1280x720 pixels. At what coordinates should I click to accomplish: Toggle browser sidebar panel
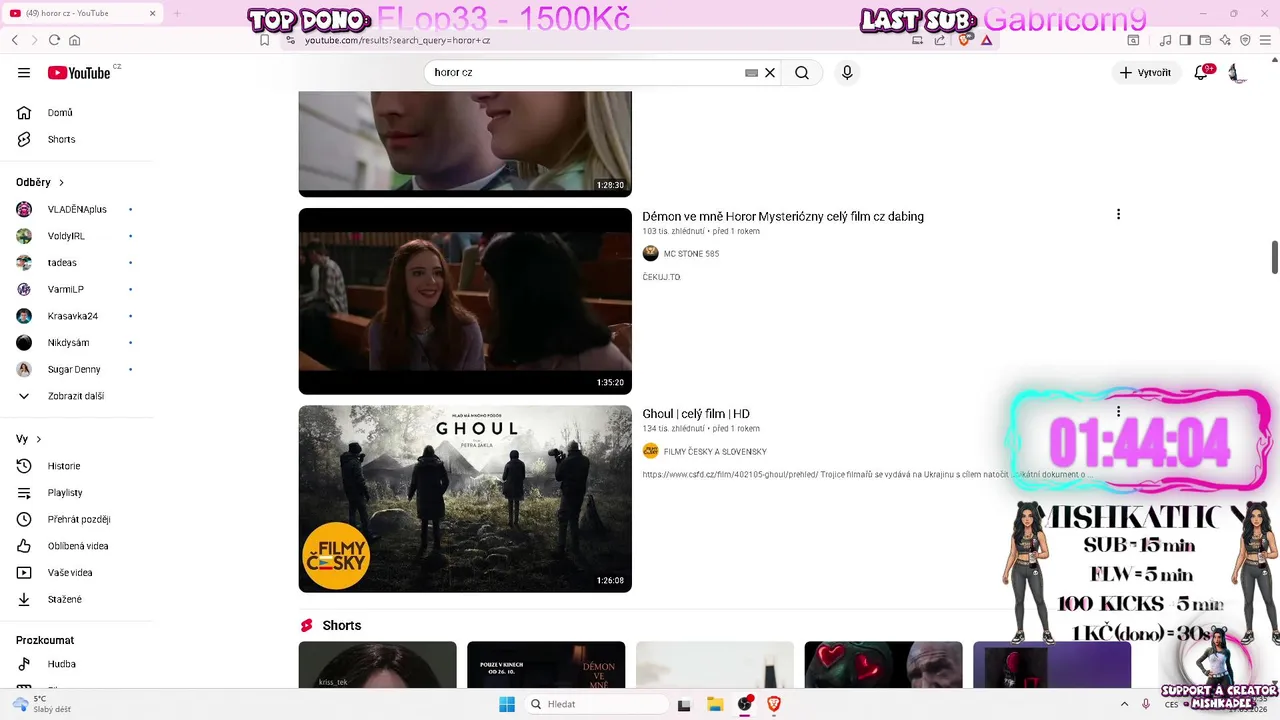(x=1185, y=40)
